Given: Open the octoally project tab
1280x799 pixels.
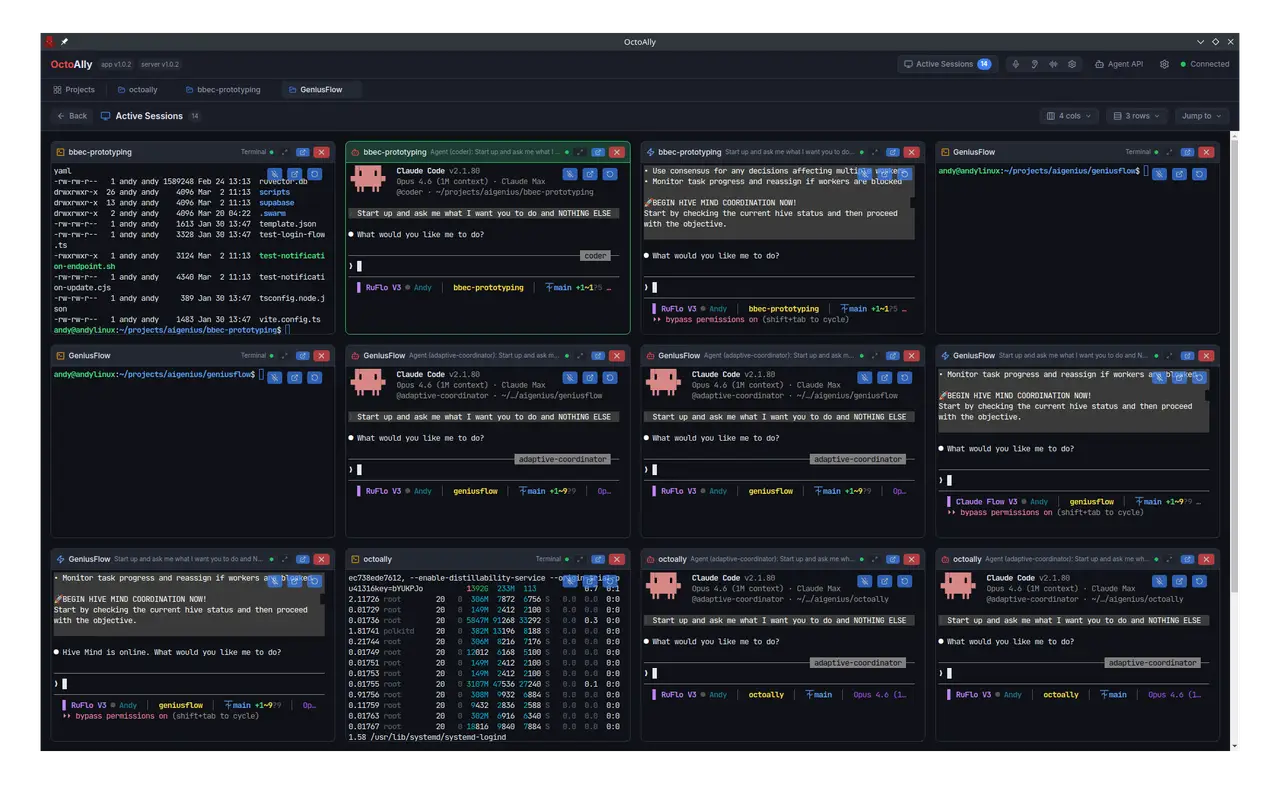Looking at the screenshot, I should [x=137, y=89].
